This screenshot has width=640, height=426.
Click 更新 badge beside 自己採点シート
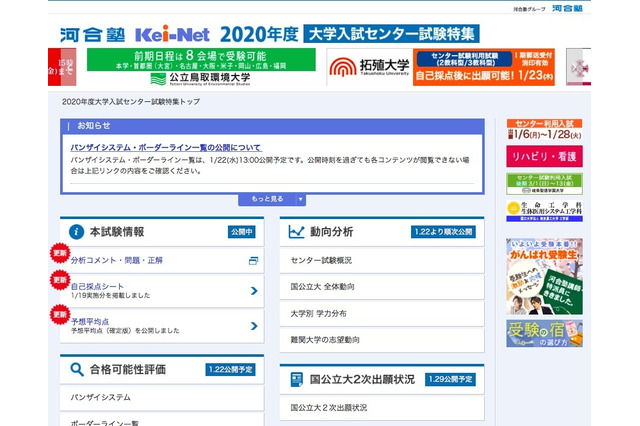tap(60, 280)
